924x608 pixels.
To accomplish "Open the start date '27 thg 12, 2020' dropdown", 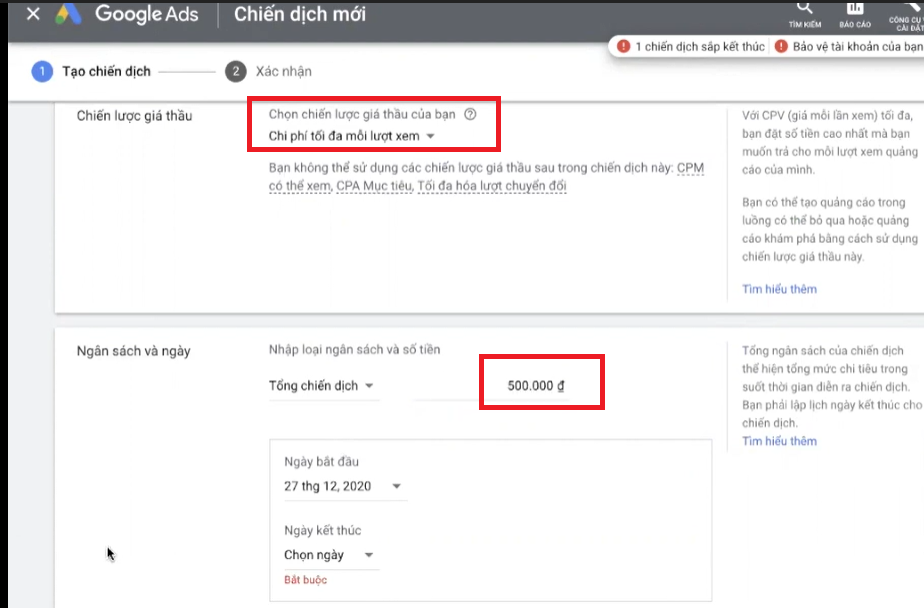I will pos(343,486).
